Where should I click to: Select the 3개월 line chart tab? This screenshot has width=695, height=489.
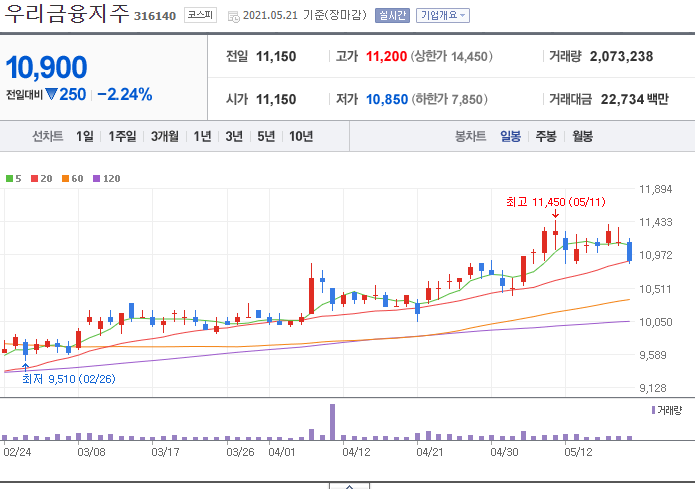[x=164, y=136]
